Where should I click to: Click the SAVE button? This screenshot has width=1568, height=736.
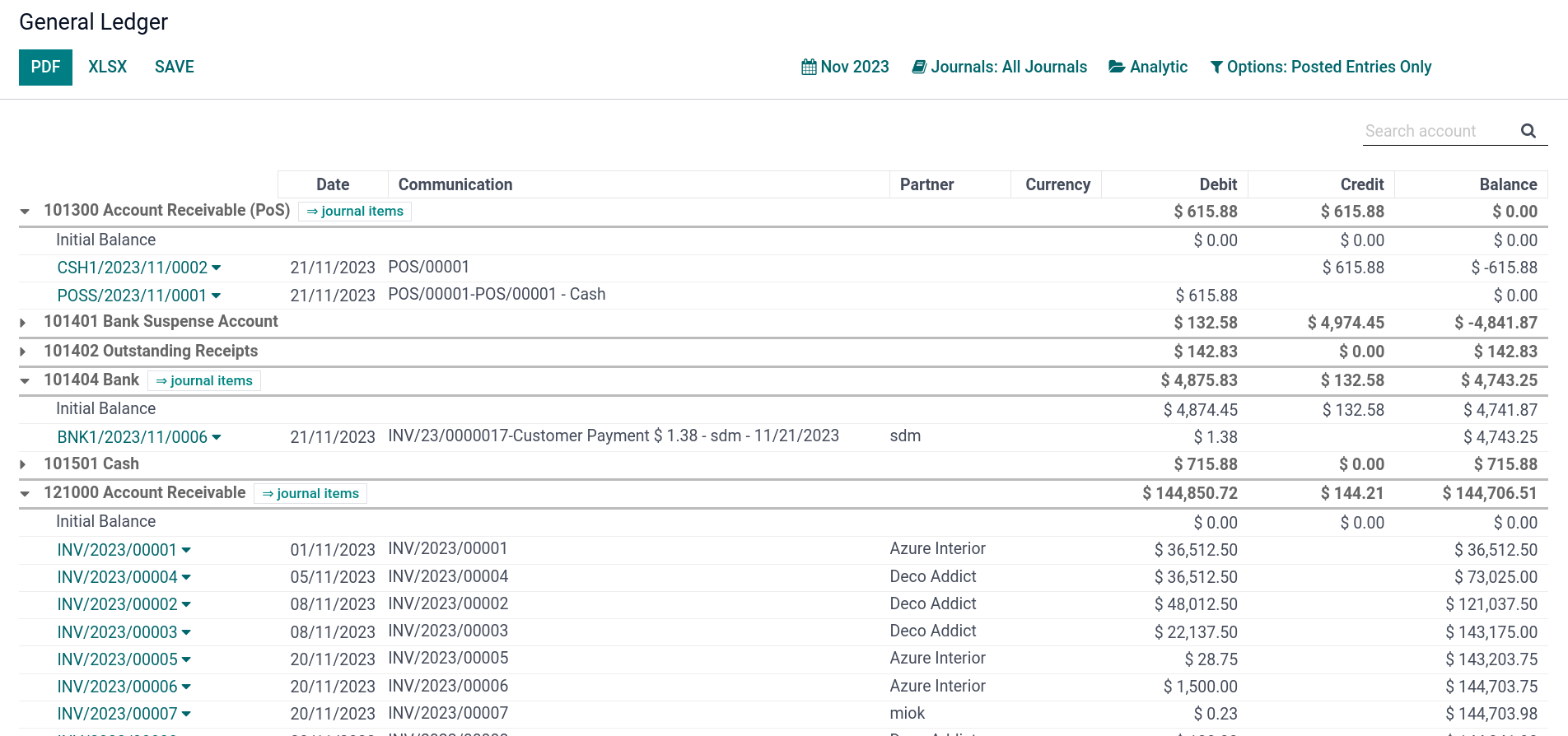[x=175, y=68]
